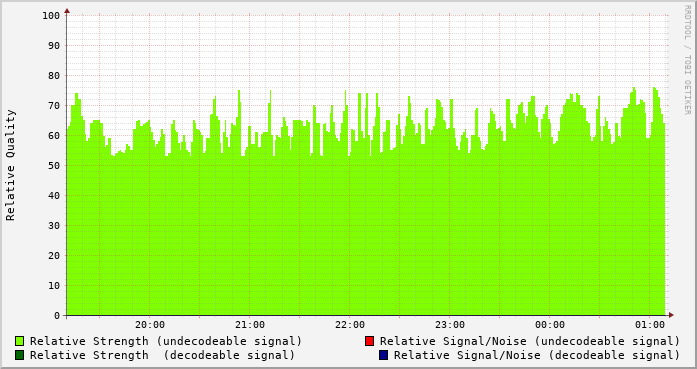Click the 22:00 time axis label

[x=350, y=325]
